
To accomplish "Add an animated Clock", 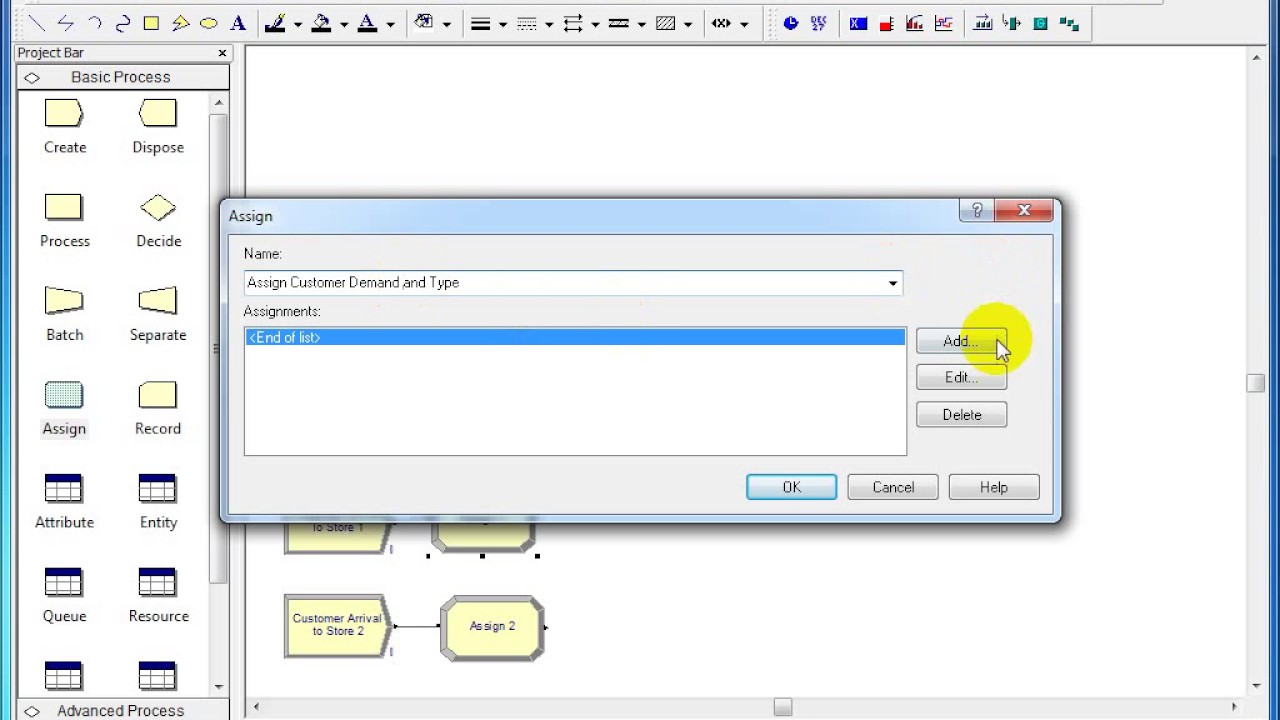I will 791,23.
